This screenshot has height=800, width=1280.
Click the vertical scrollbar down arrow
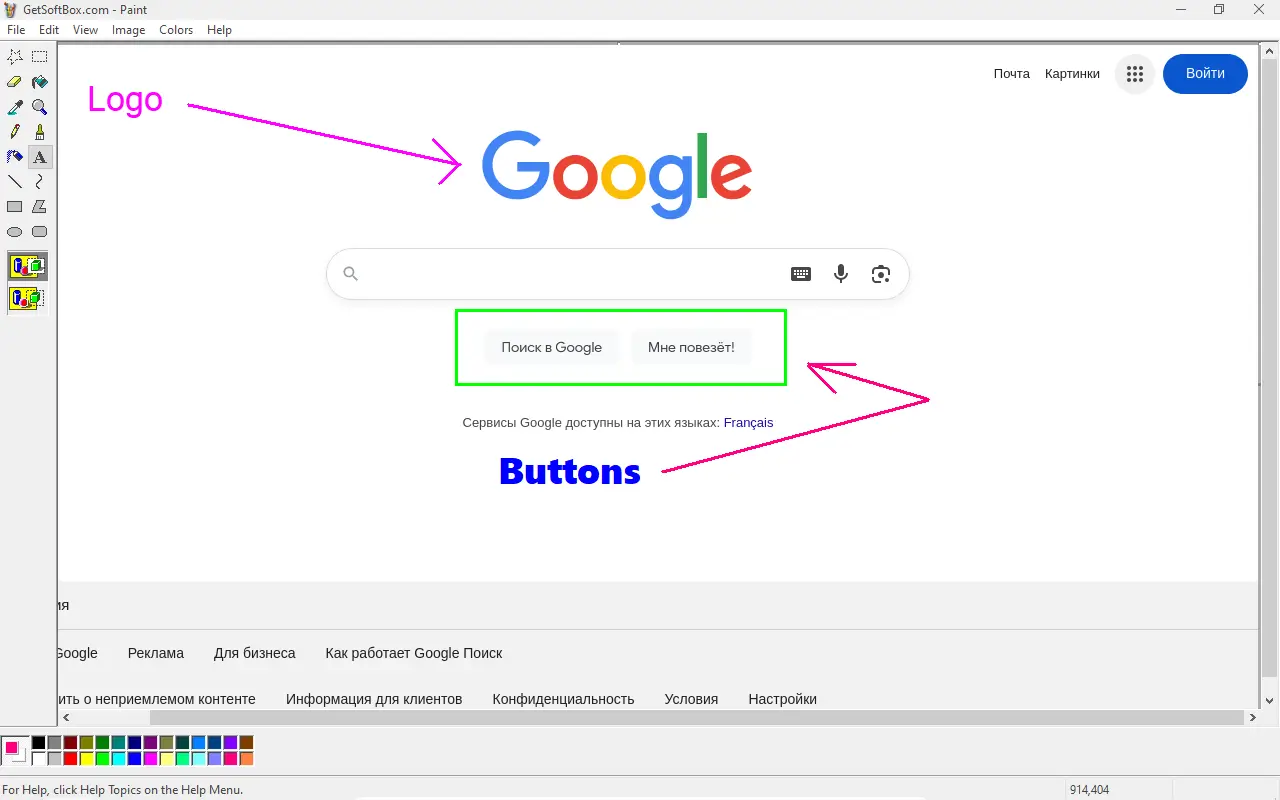pos(1270,701)
